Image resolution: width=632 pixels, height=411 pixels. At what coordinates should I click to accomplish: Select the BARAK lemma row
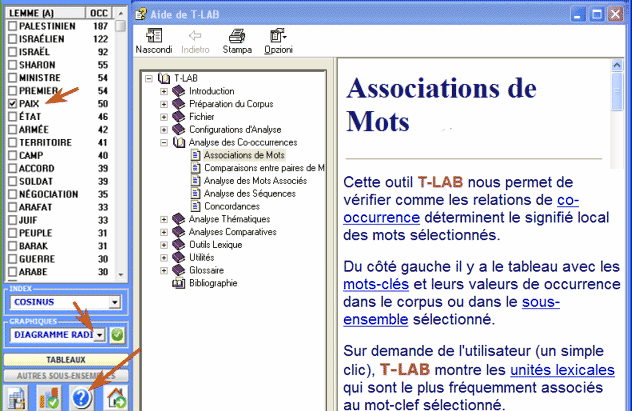[58, 246]
